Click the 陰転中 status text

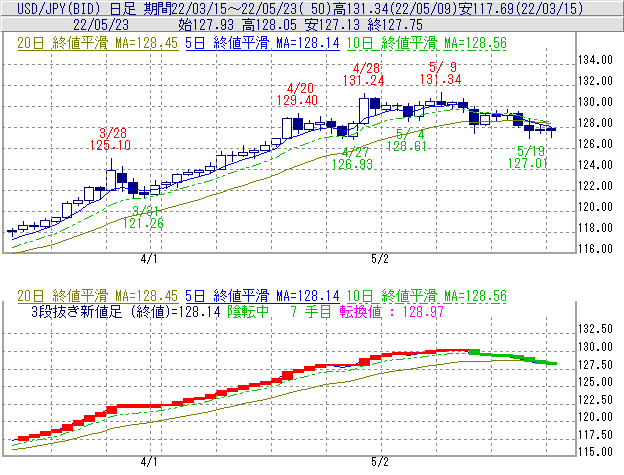pyautogui.click(x=248, y=311)
